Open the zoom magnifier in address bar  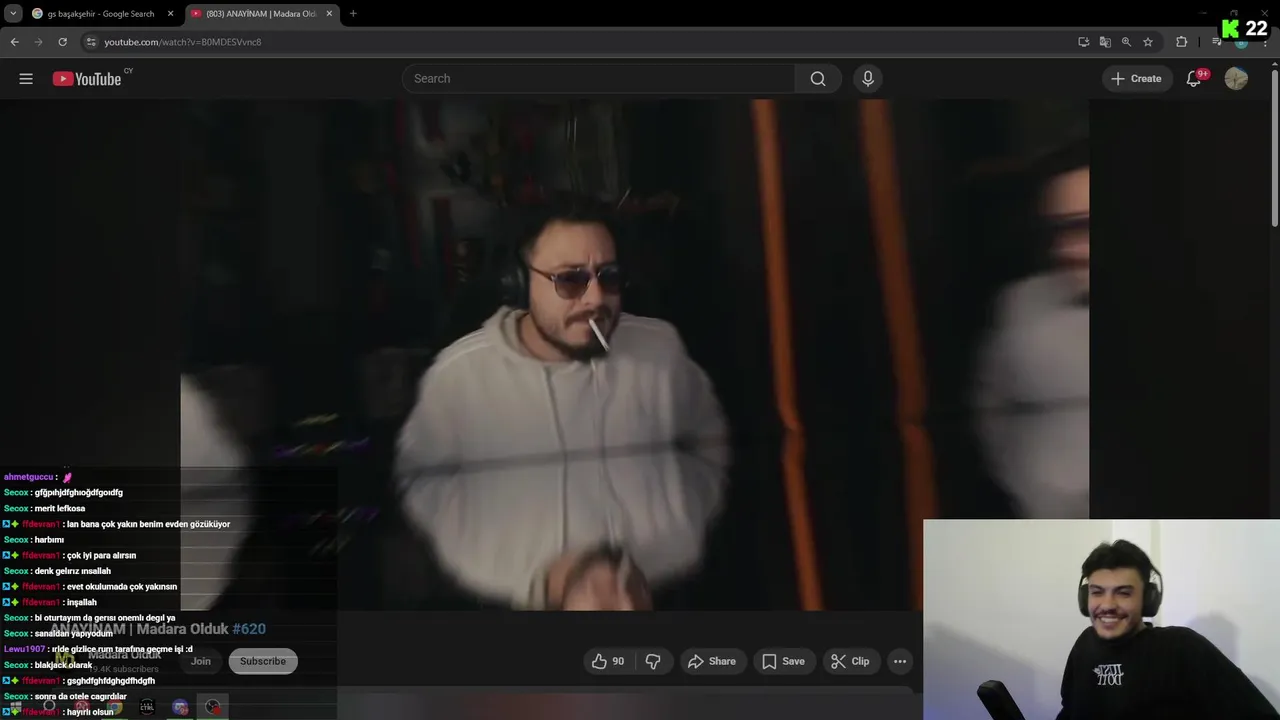pos(1126,42)
